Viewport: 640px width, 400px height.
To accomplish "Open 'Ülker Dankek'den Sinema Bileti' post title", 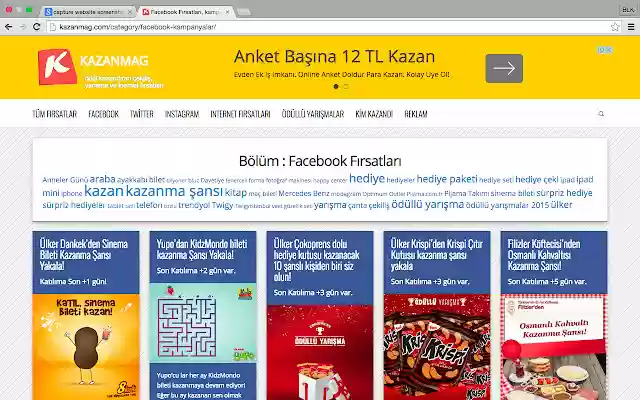I will pyautogui.click(x=84, y=255).
